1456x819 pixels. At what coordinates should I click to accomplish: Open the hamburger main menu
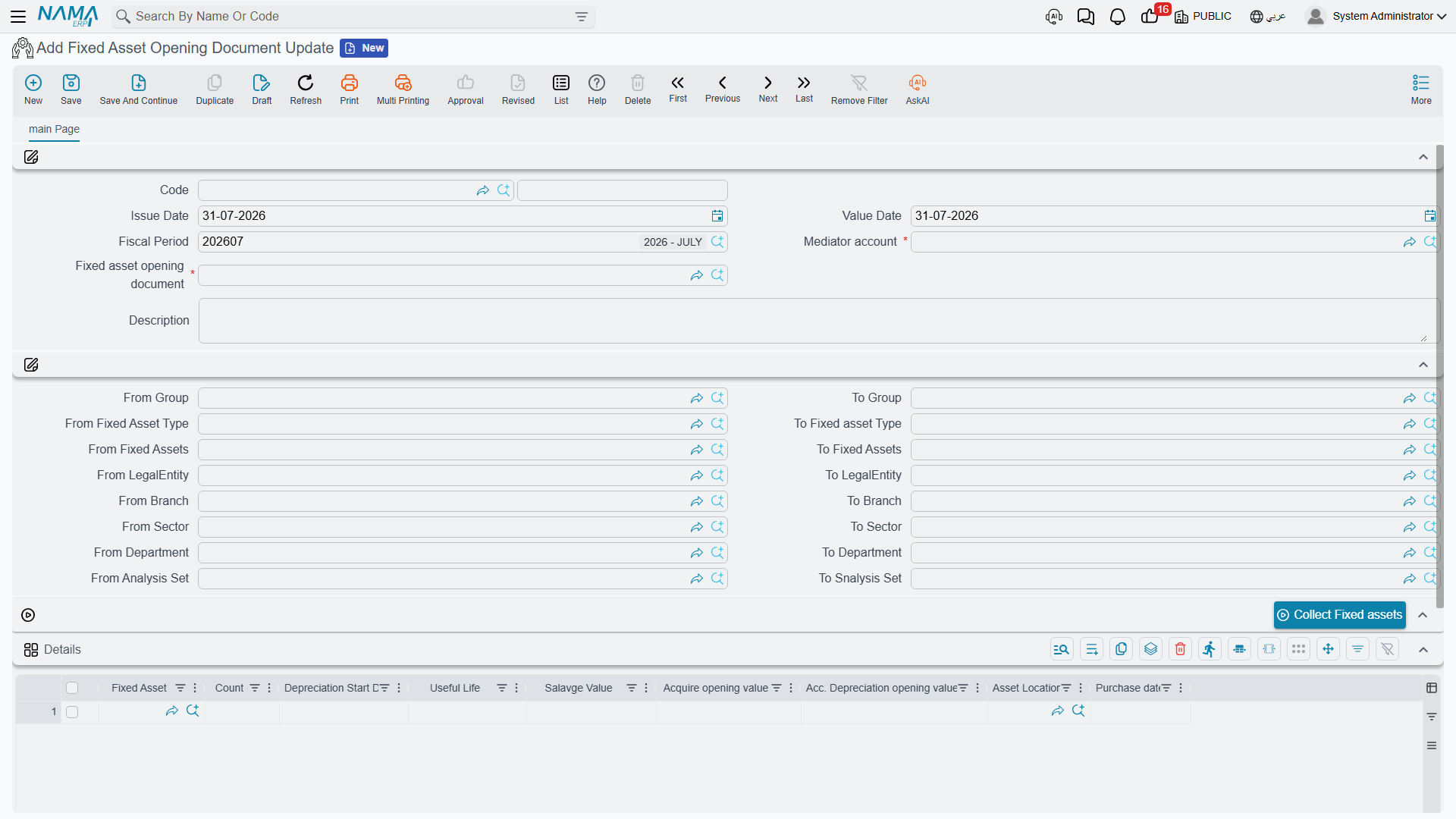[18, 16]
